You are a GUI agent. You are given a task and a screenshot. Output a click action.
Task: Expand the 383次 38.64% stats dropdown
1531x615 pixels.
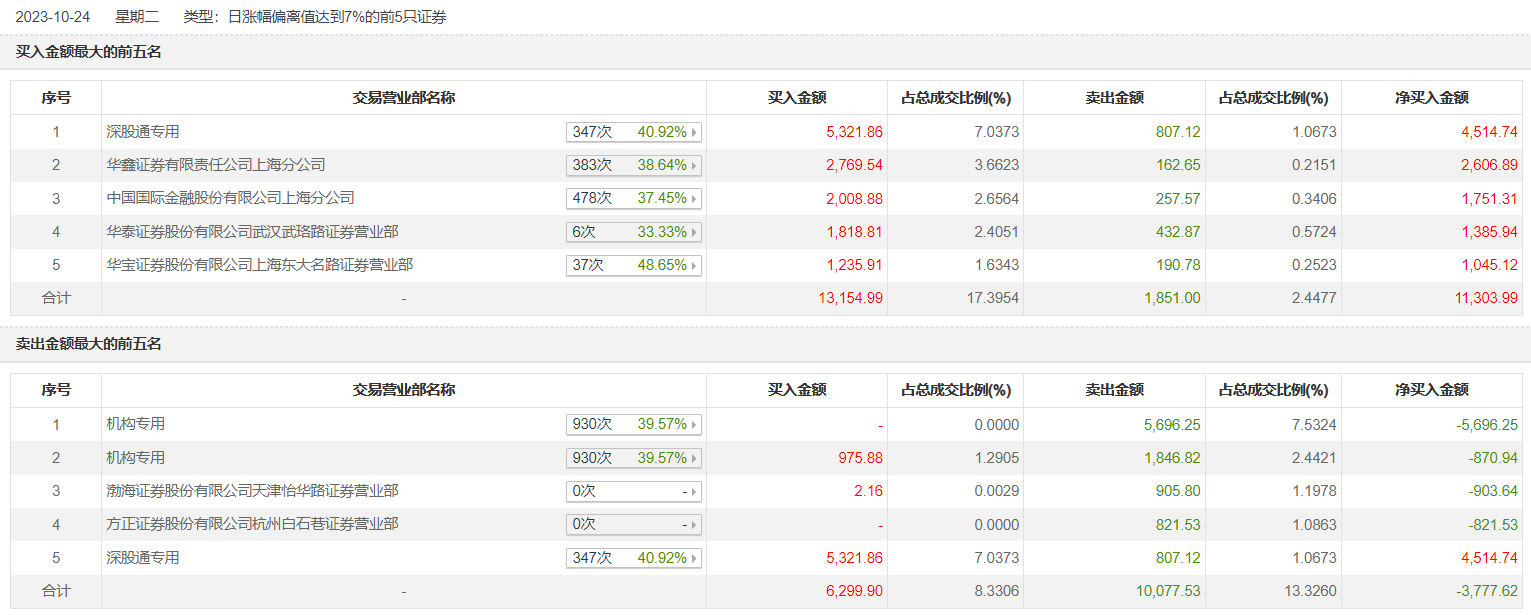point(633,165)
